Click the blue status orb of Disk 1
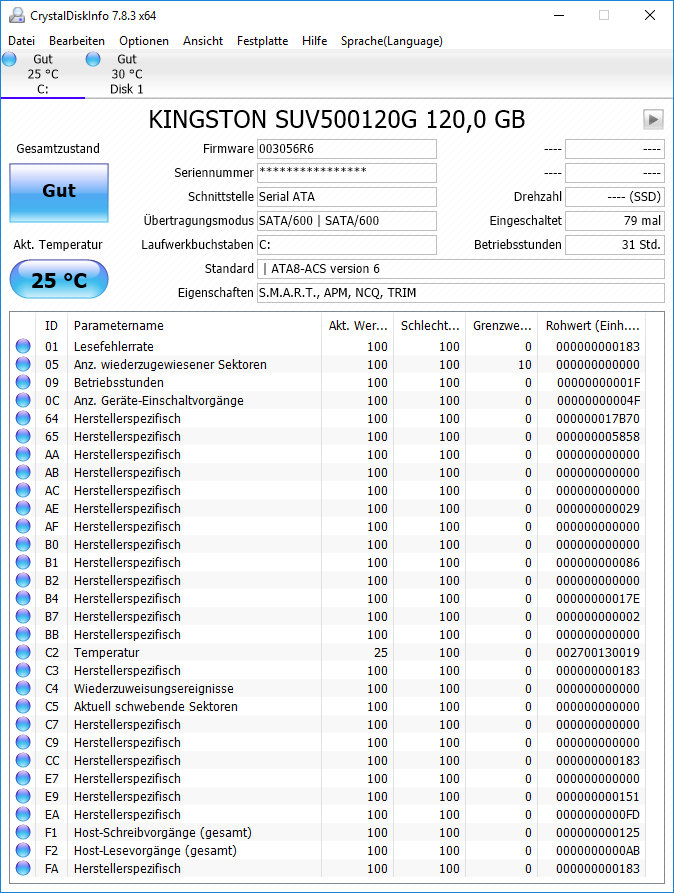Viewport: 674px width, 893px height. click(93, 59)
